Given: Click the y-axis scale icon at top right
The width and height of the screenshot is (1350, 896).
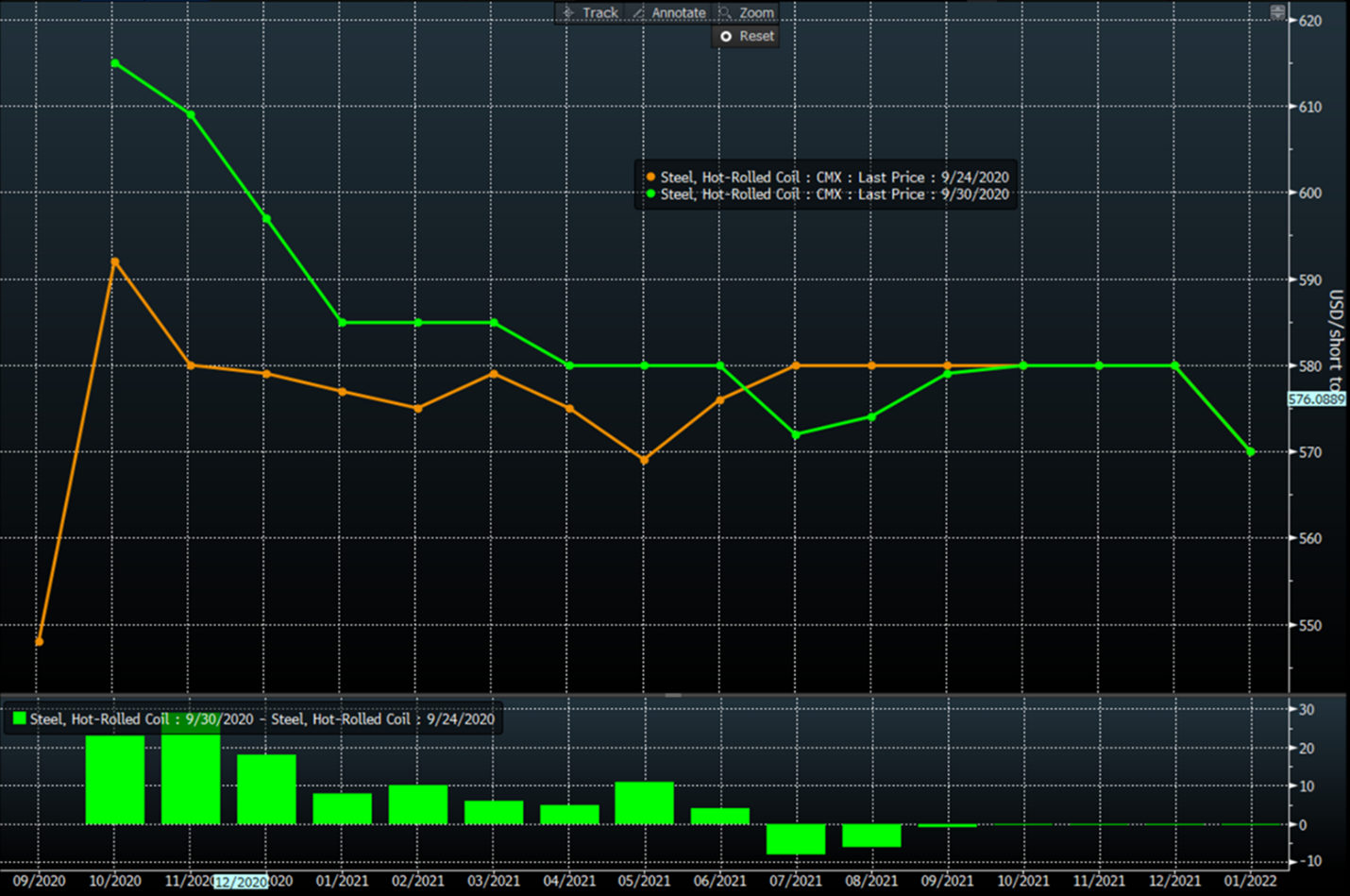Looking at the screenshot, I should 1277,12.
